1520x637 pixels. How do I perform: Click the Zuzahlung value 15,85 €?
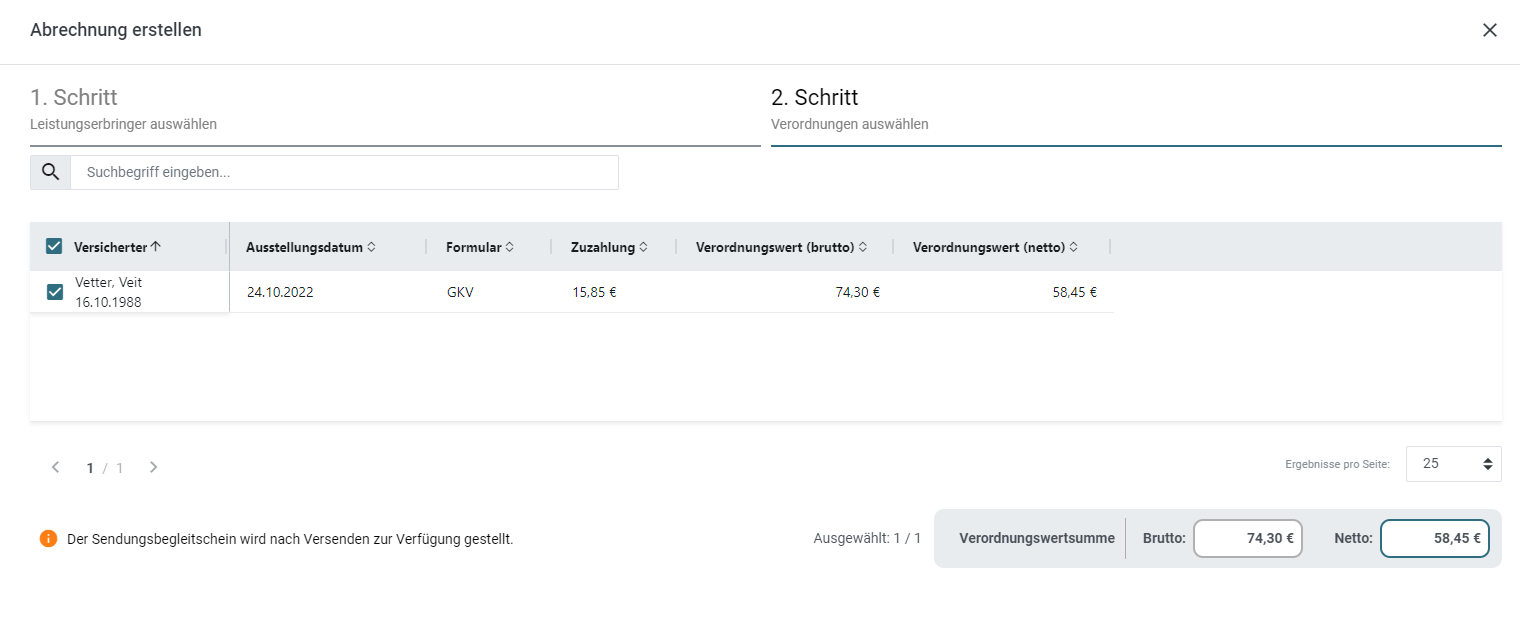point(595,293)
